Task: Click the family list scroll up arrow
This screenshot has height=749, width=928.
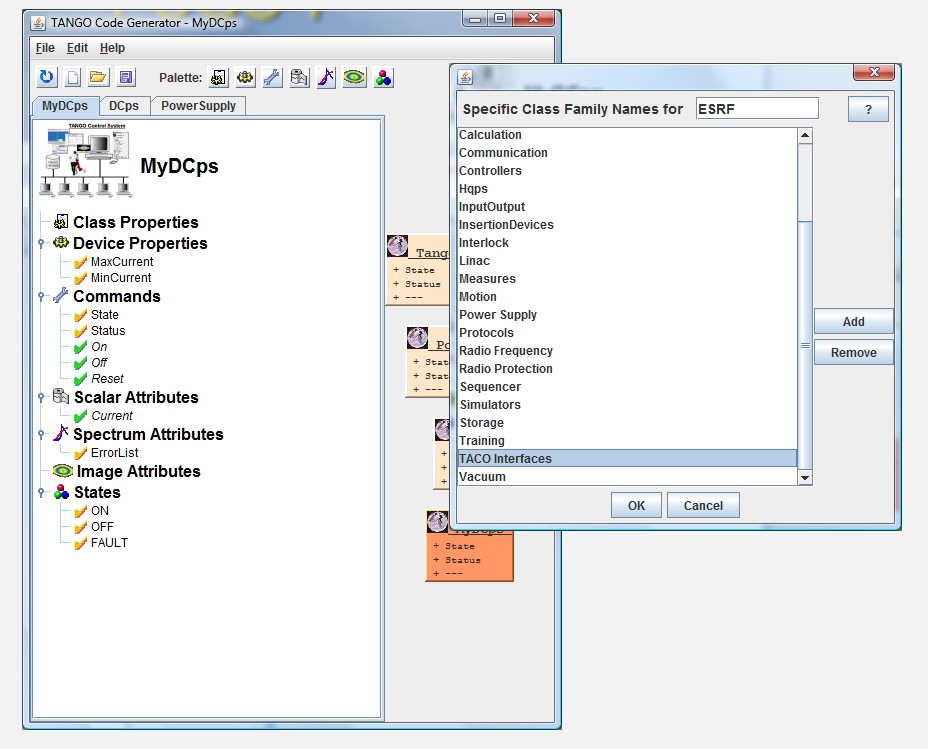Action: coord(805,135)
